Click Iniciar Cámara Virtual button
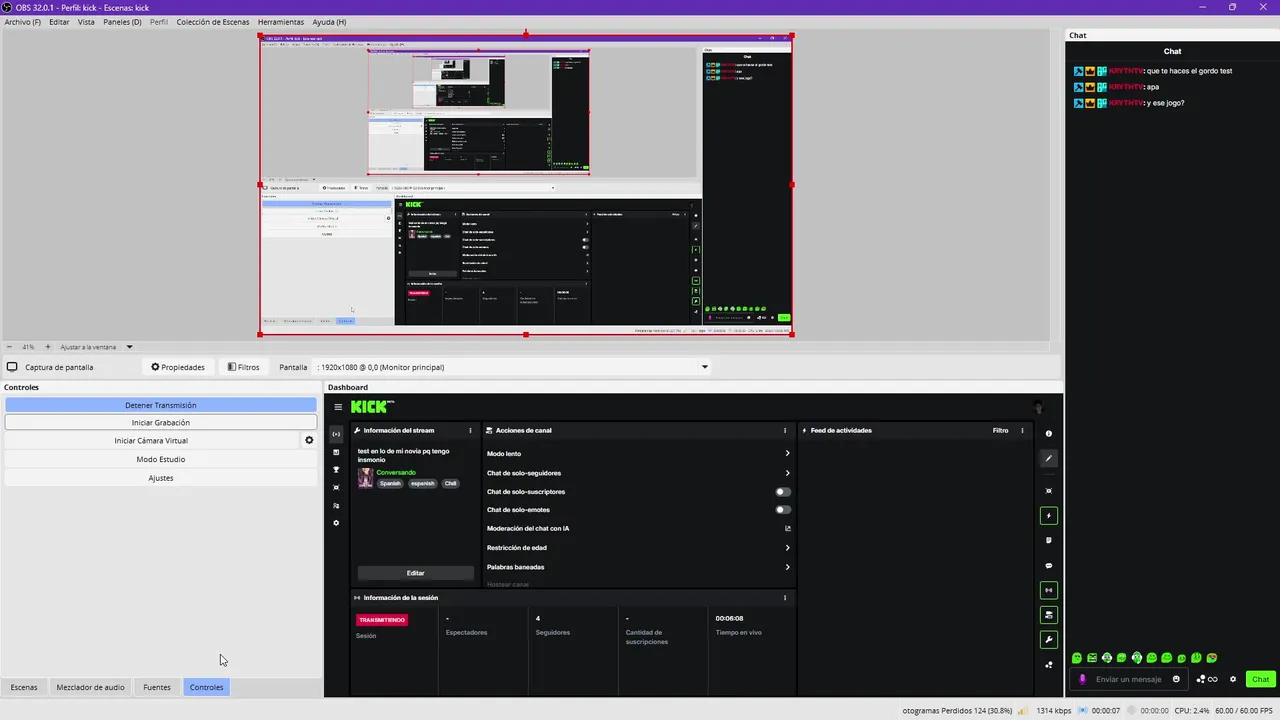 click(151, 440)
